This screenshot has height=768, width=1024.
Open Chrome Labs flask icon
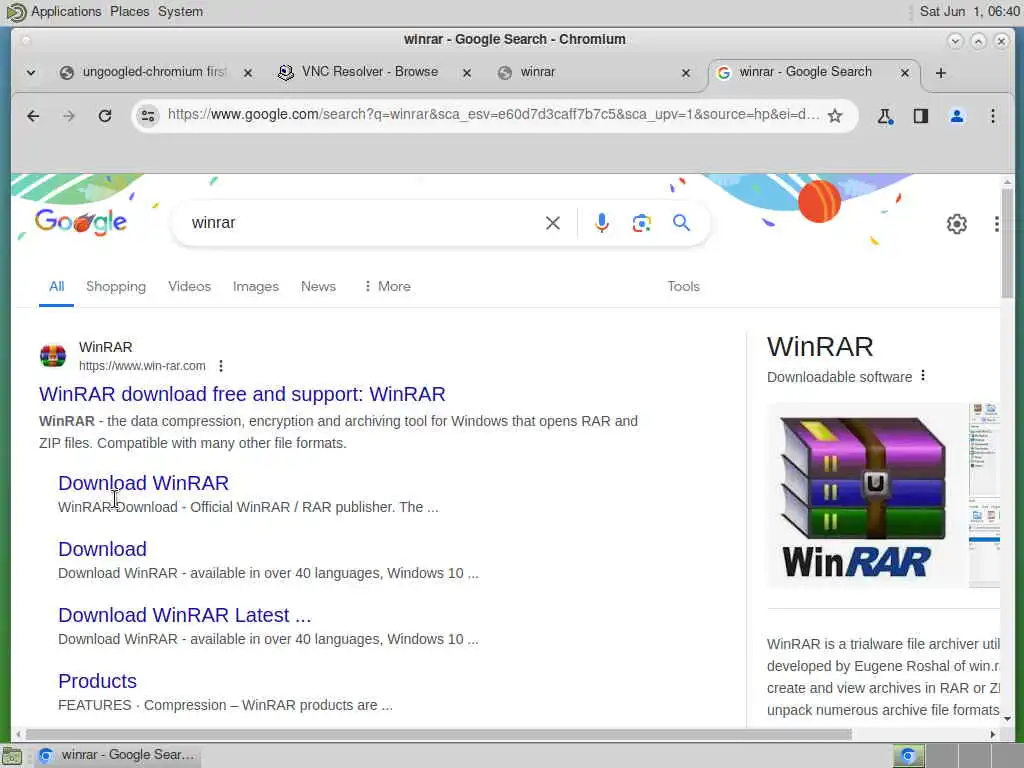click(885, 116)
